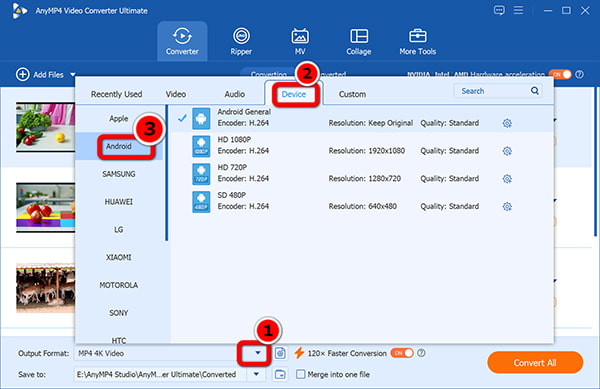Image resolution: width=600 pixels, height=389 pixels.
Task: Select the deer video thumbnail
Action: [x=45, y=288]
